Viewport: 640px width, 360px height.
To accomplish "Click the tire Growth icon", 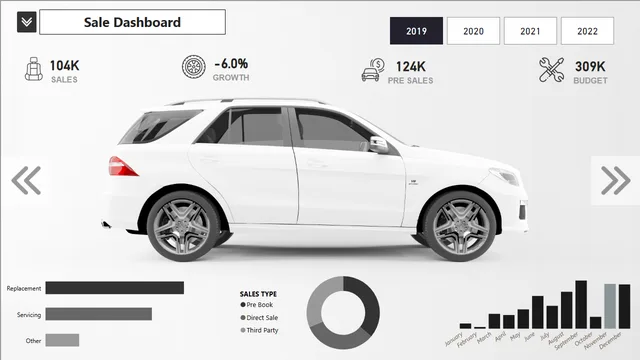I will pos(194,67).
